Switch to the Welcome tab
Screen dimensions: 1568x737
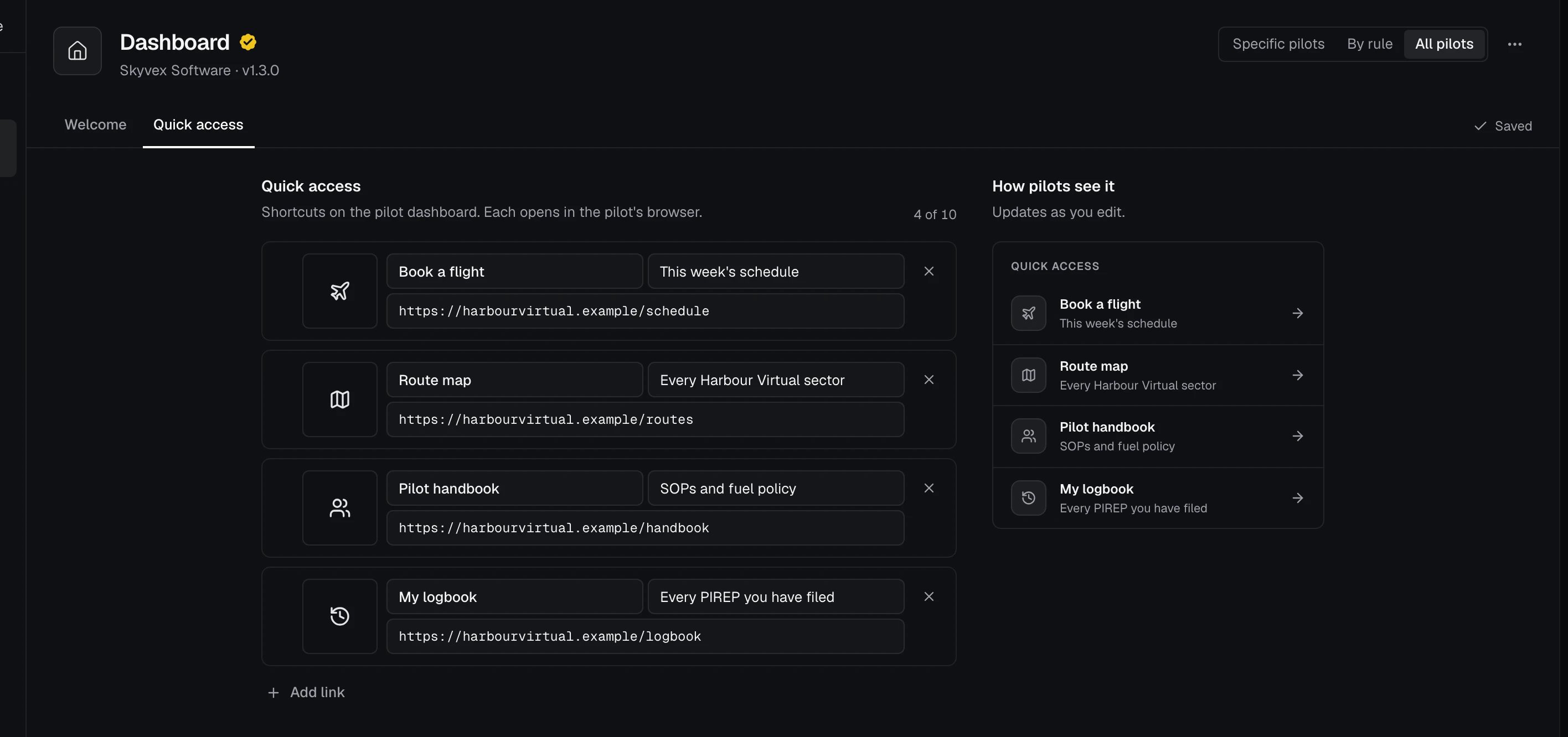click(96, 124)
